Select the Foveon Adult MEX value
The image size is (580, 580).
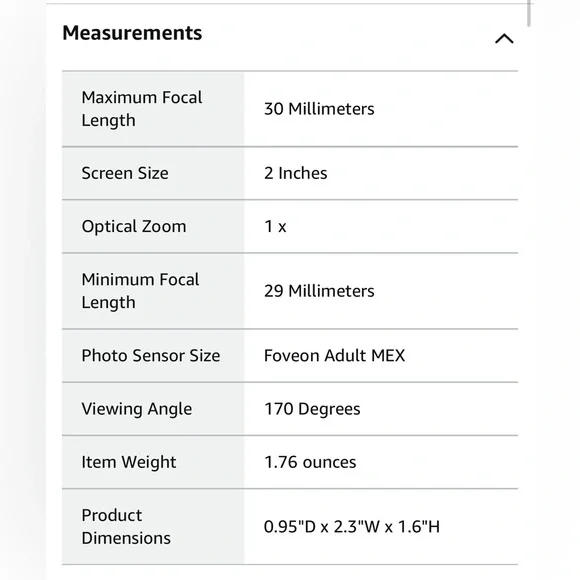[334, 355]
